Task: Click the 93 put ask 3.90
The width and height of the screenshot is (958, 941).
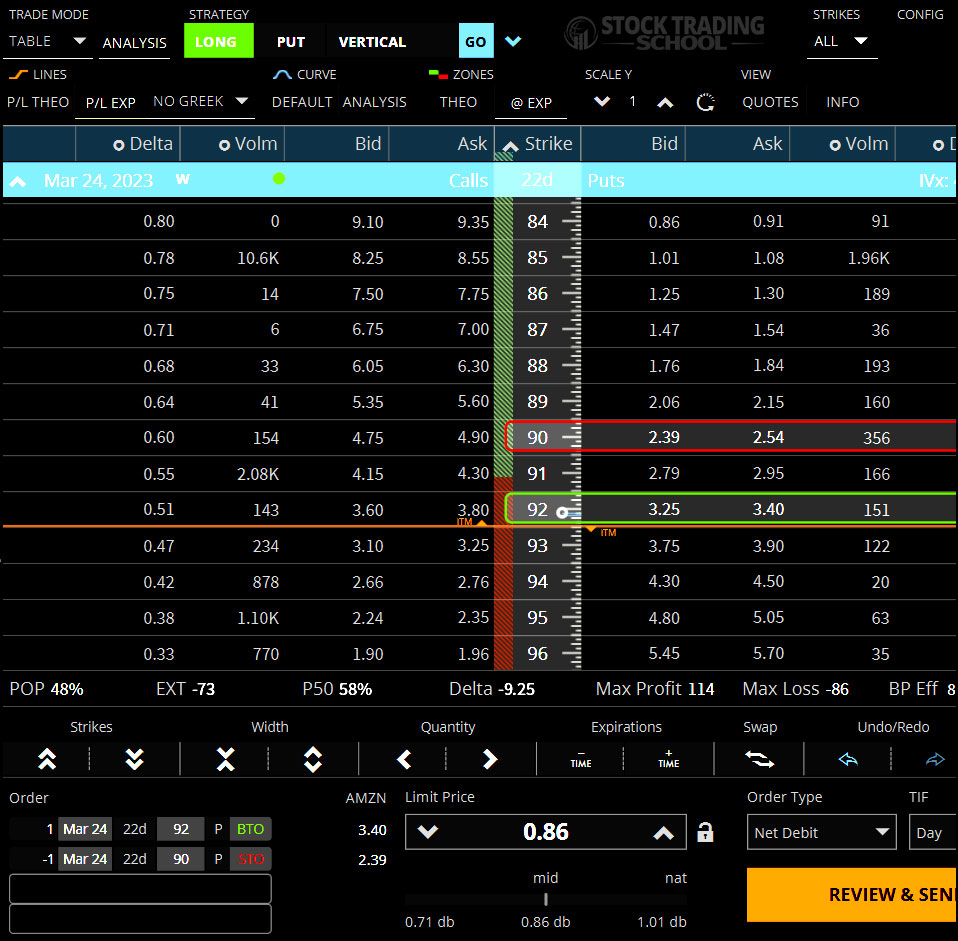Action: [x=768, y=546]
